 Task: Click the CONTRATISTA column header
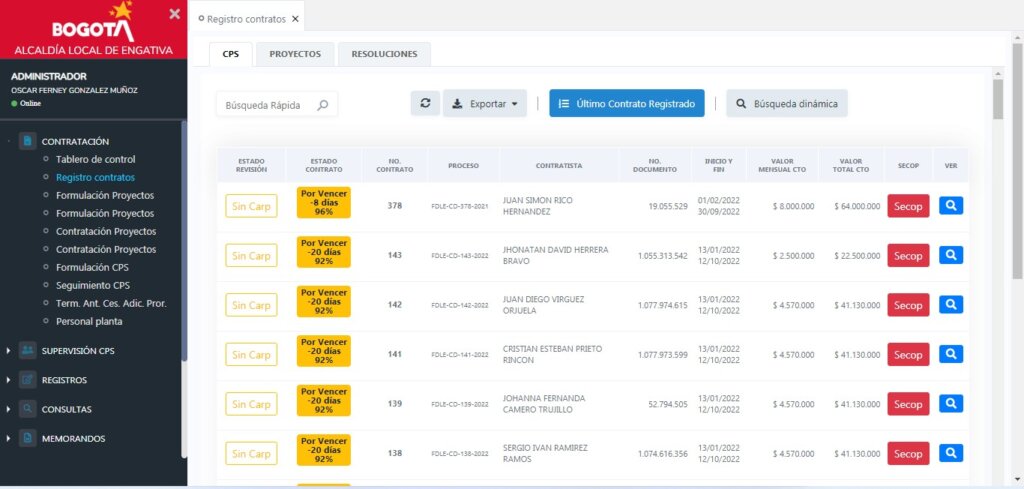pyautogui.click(x=558, y=166)
